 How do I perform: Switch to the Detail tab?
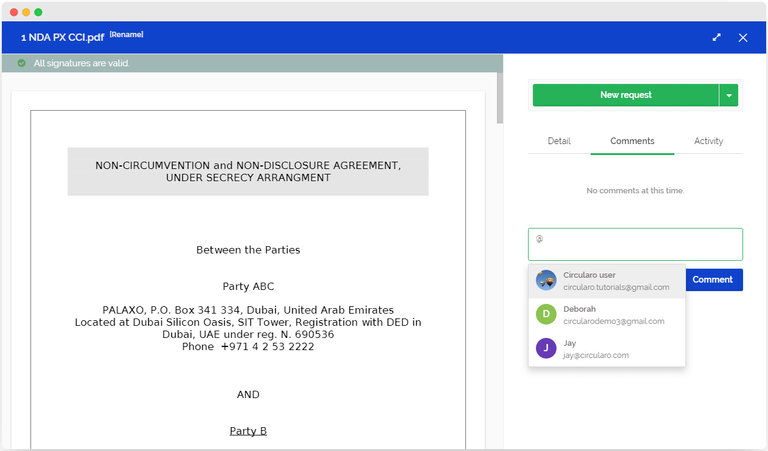coord(559,141)
